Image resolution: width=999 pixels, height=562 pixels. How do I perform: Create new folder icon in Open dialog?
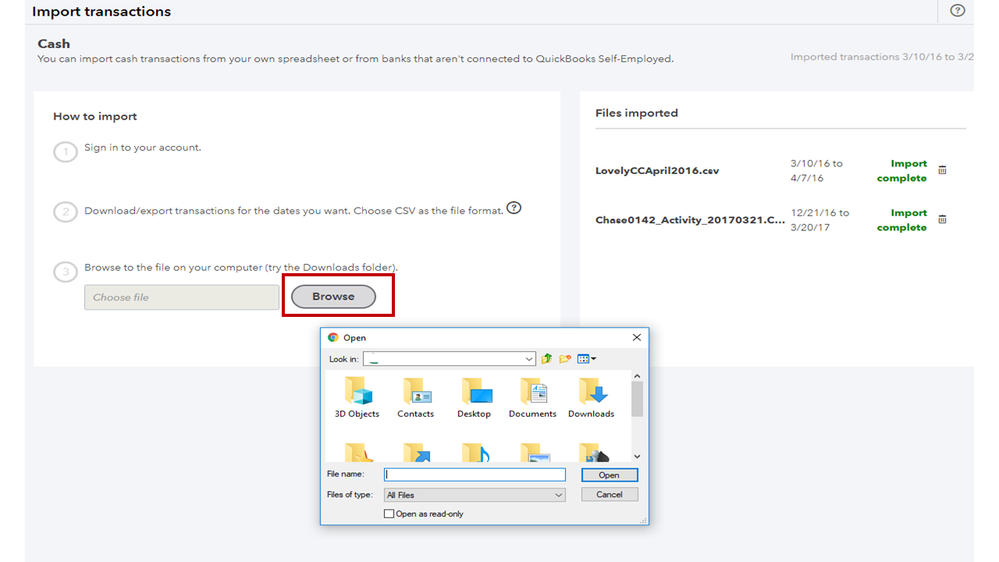(564, 359)
